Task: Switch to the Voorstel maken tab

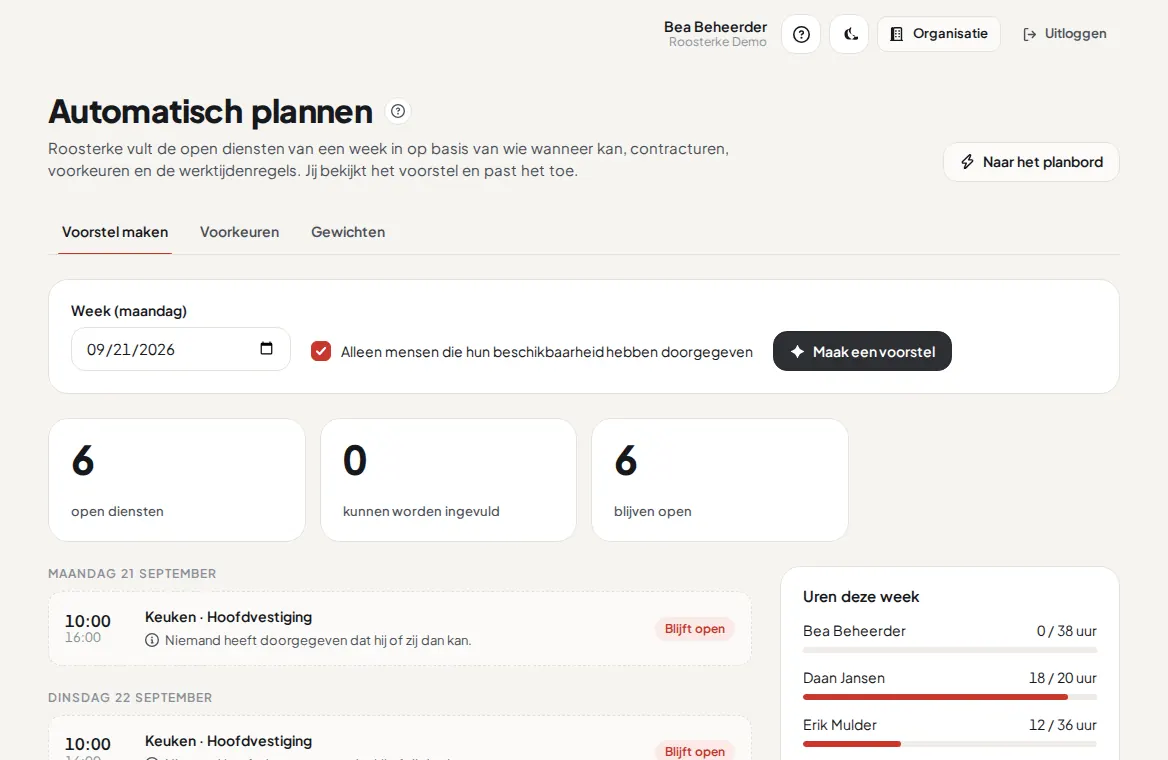Action: pyautogui.click(x=115, y=232)
